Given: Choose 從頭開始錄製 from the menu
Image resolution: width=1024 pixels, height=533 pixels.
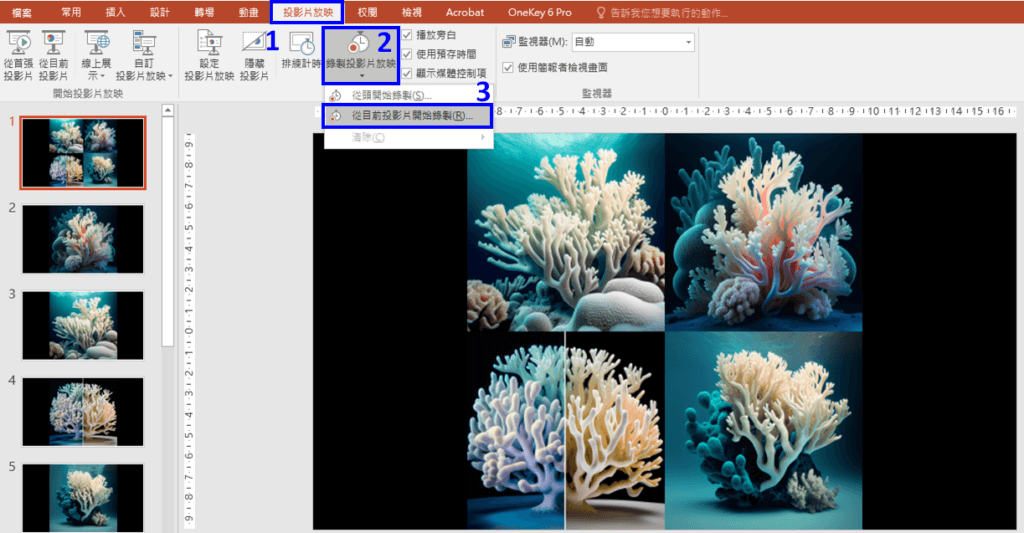Looking at the screenshot, I should [x=391, y=96].
